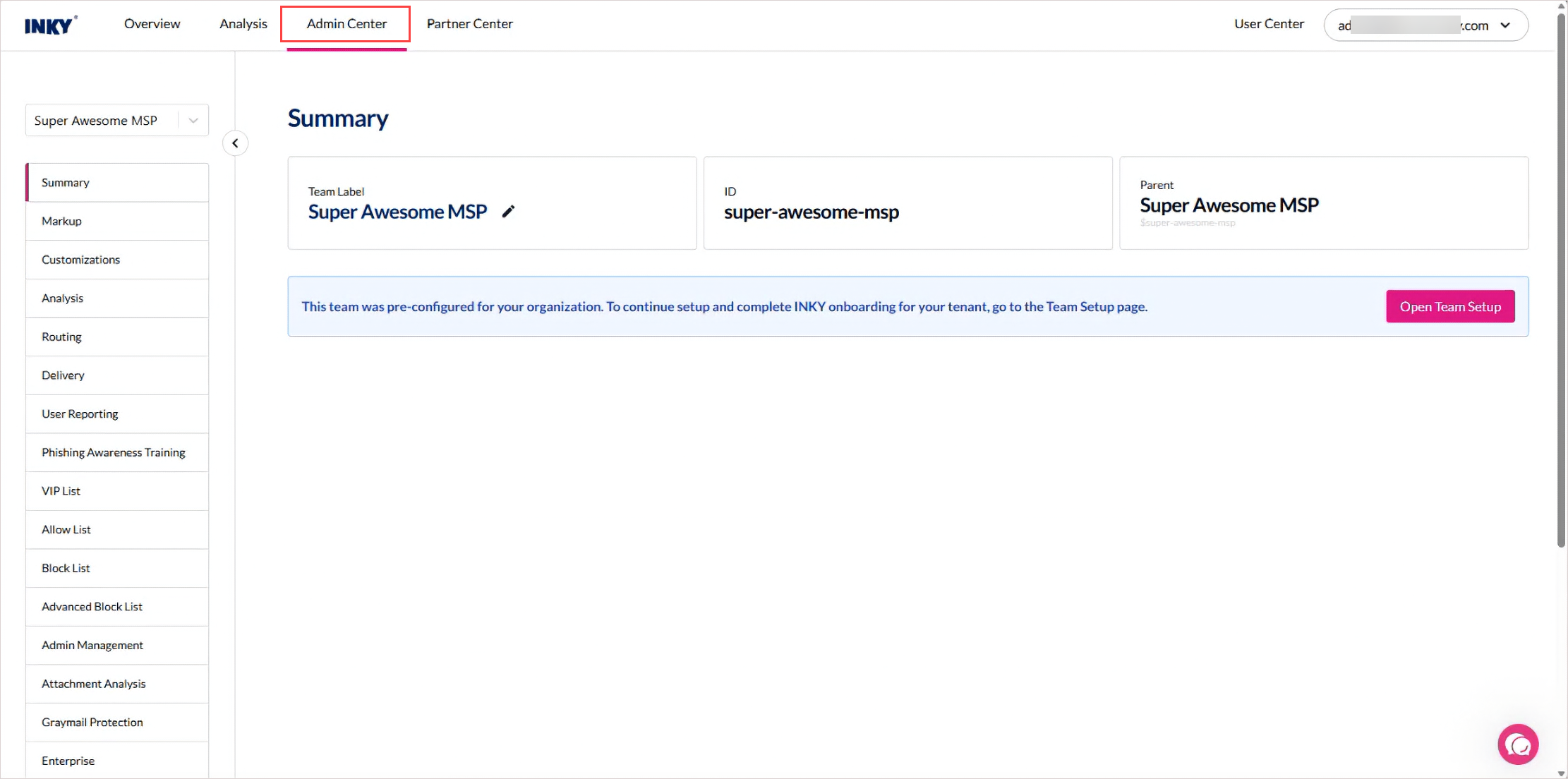Open the User Center link
The width and height of the screenshot is (1568, 779).
click(1268, 24)
